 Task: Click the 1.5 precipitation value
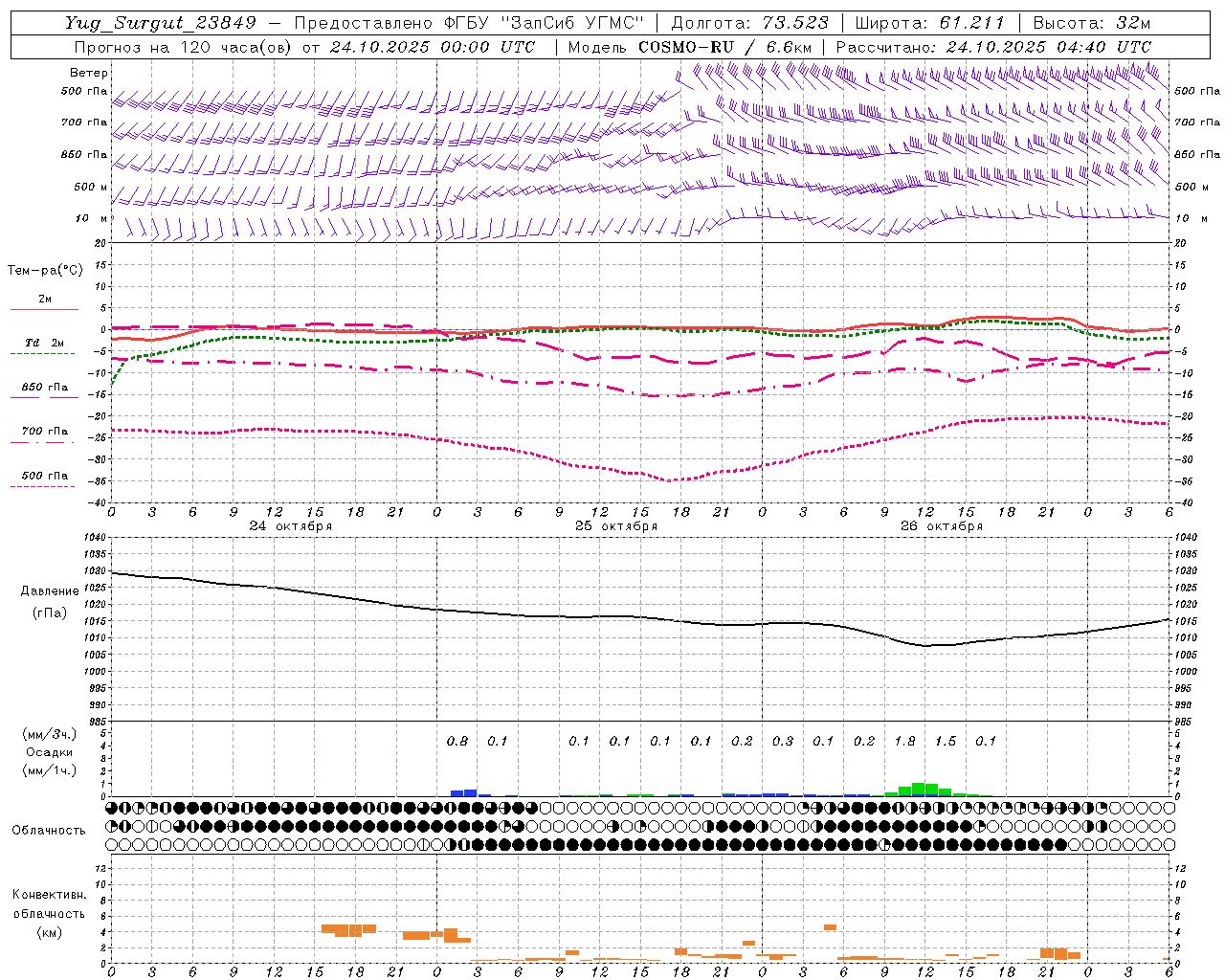[946, 741]
